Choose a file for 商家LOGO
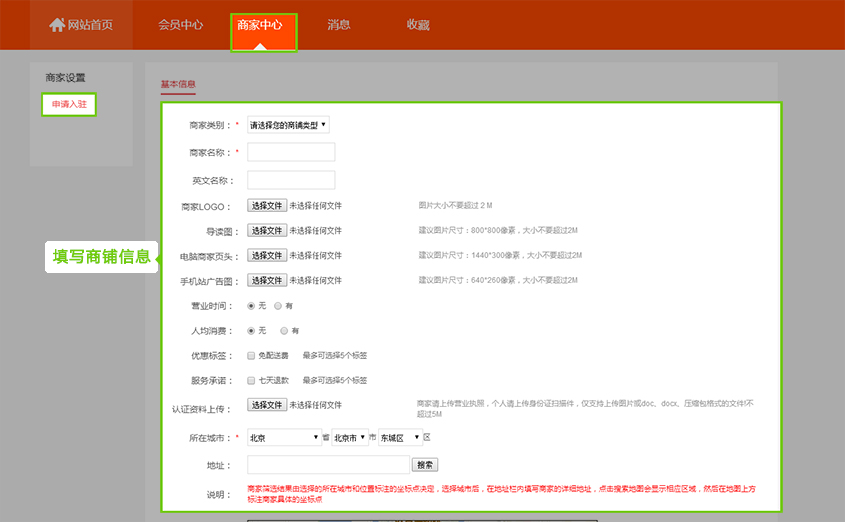The width and height of the screenshot is (845, 522). [x=267, y=206]
